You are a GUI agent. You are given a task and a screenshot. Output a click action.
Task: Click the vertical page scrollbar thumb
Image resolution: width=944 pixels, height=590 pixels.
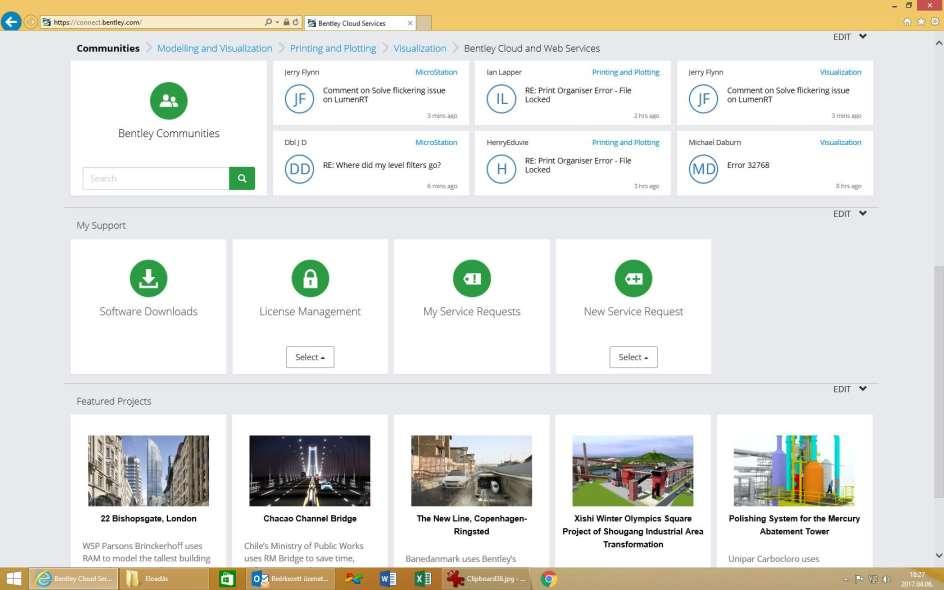pos(939,380)
